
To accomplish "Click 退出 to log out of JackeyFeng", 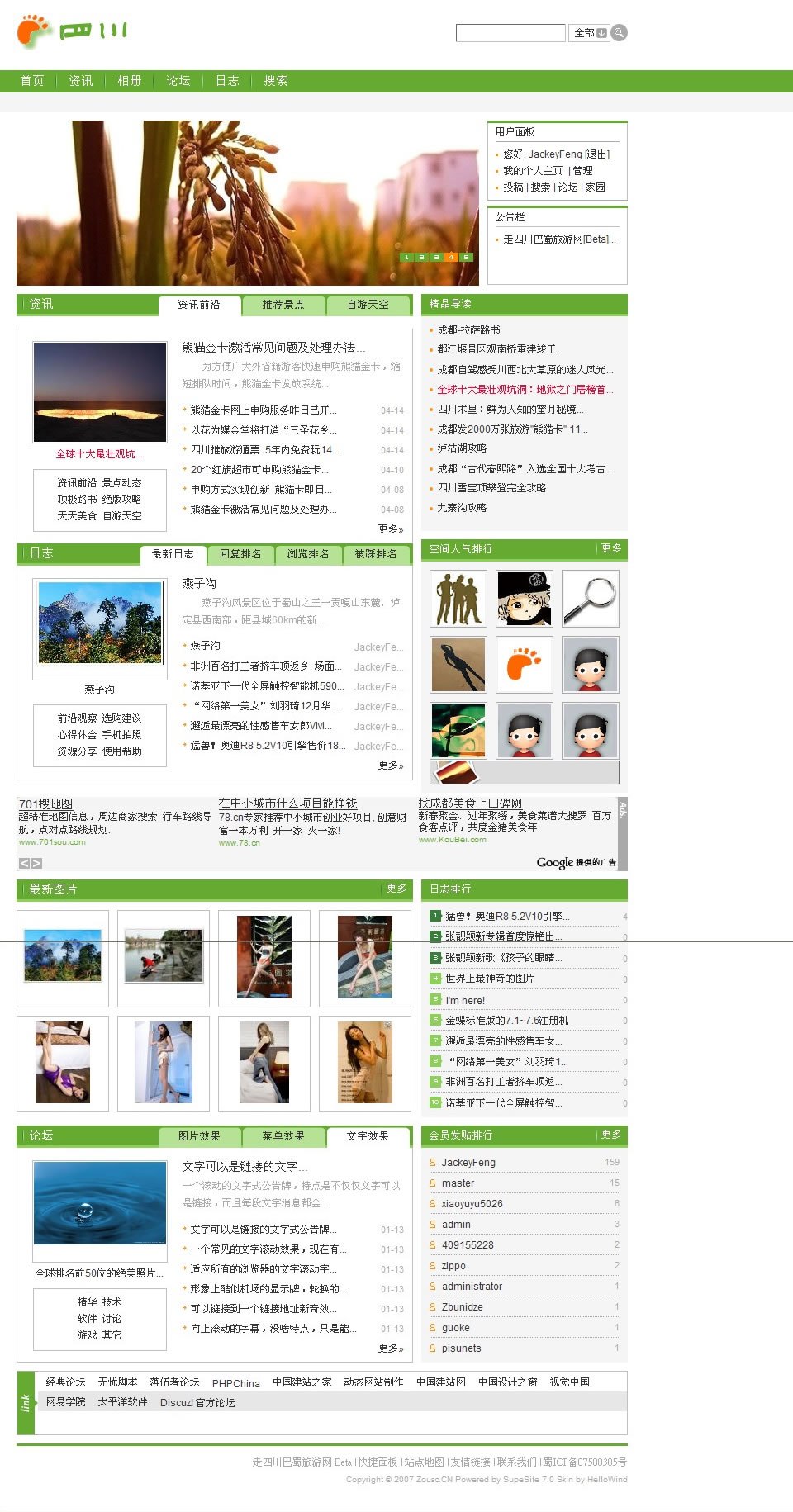I will (x=597, y=154).
